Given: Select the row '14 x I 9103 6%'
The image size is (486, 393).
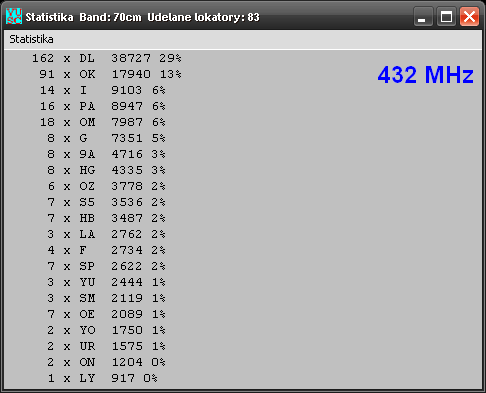Looking at the screenshot, I should [x=103, y=90].
